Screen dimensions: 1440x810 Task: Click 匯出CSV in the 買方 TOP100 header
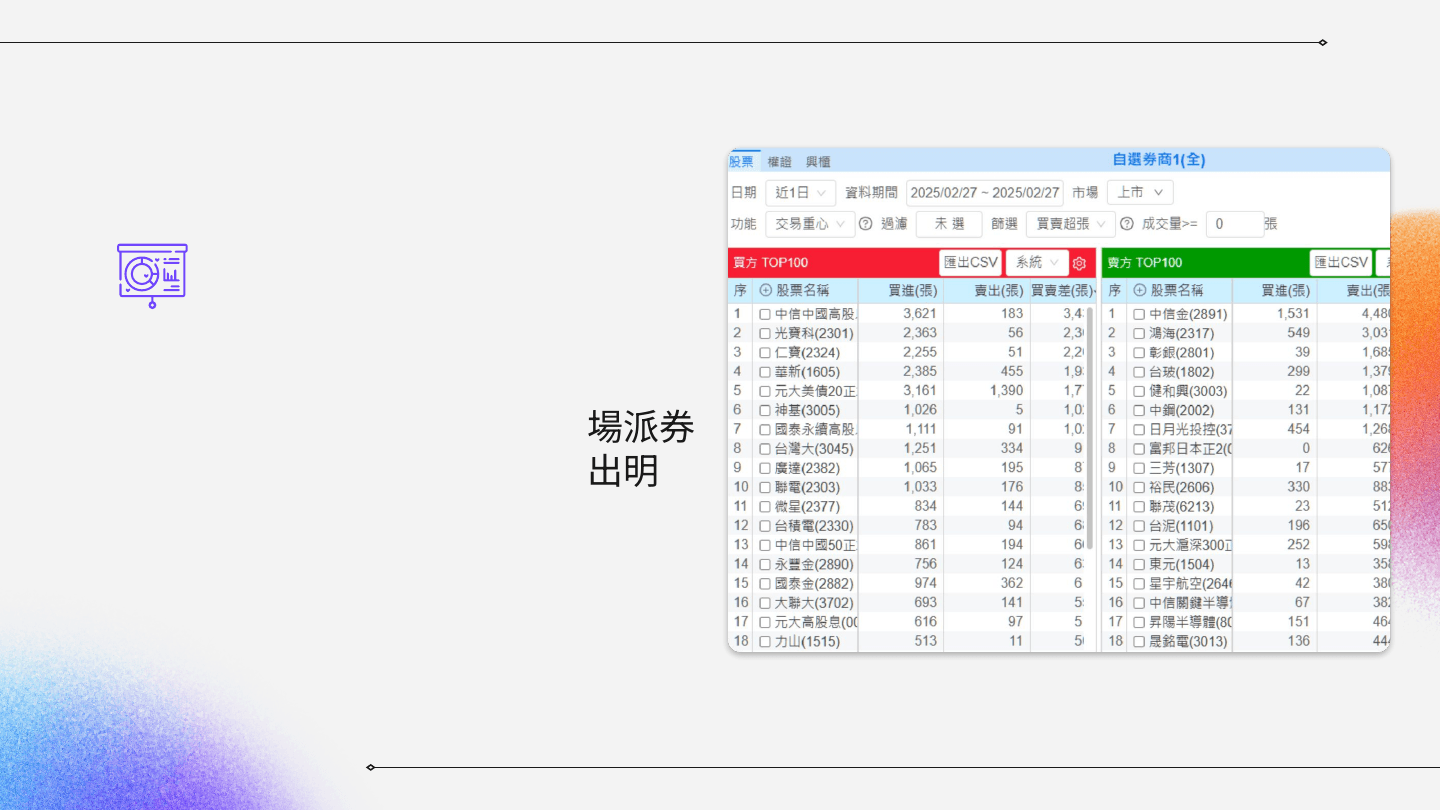970,263
